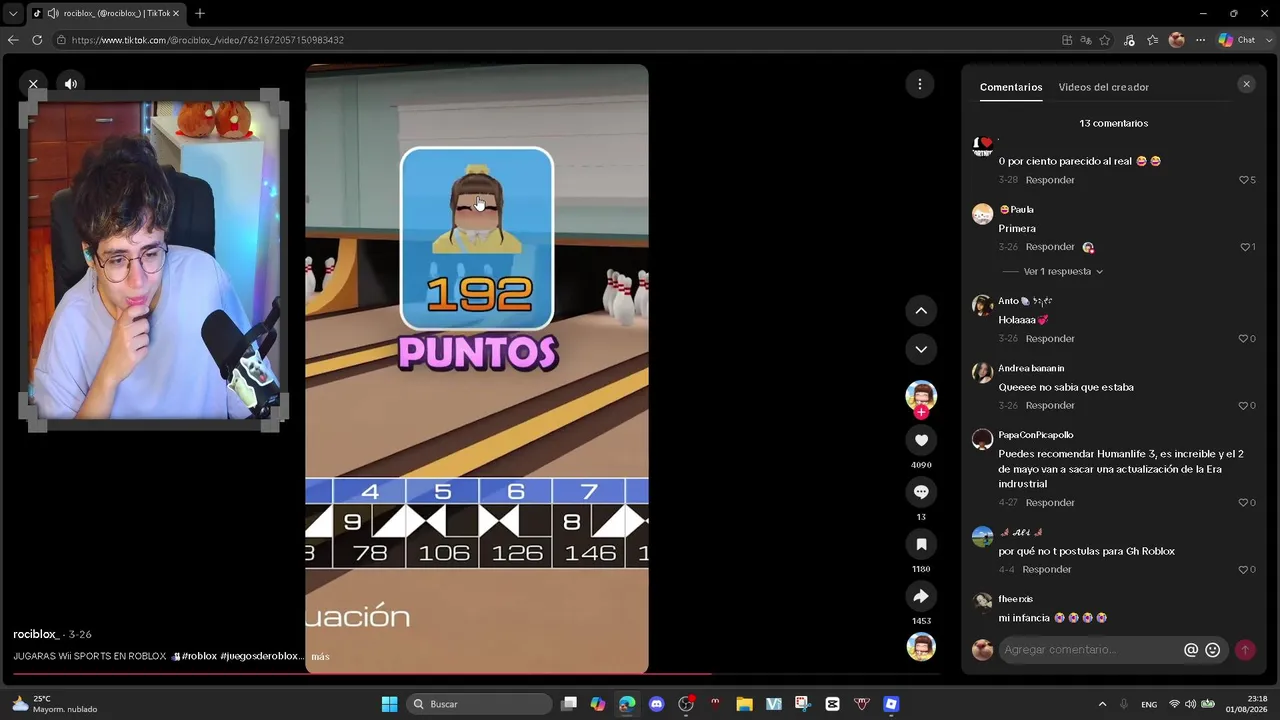Seek on the red video progress bar
1280x720 pixels.
[476, 673]
